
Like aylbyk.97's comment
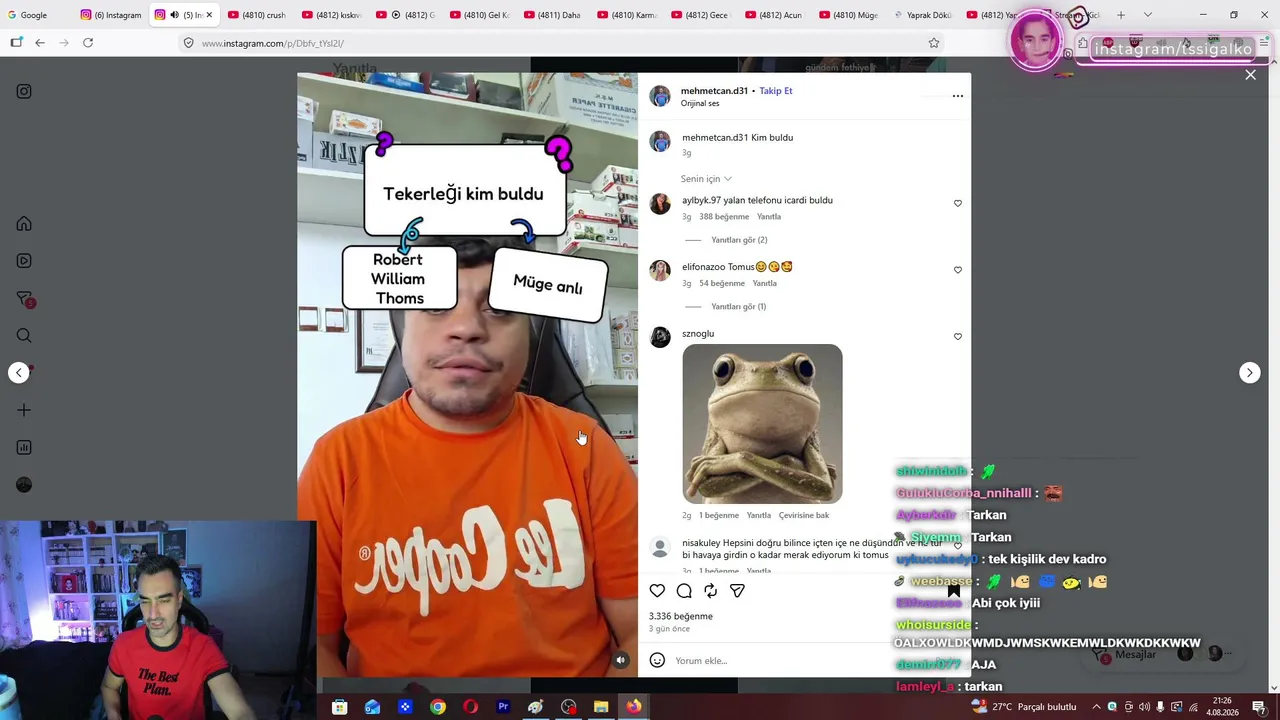957,203
